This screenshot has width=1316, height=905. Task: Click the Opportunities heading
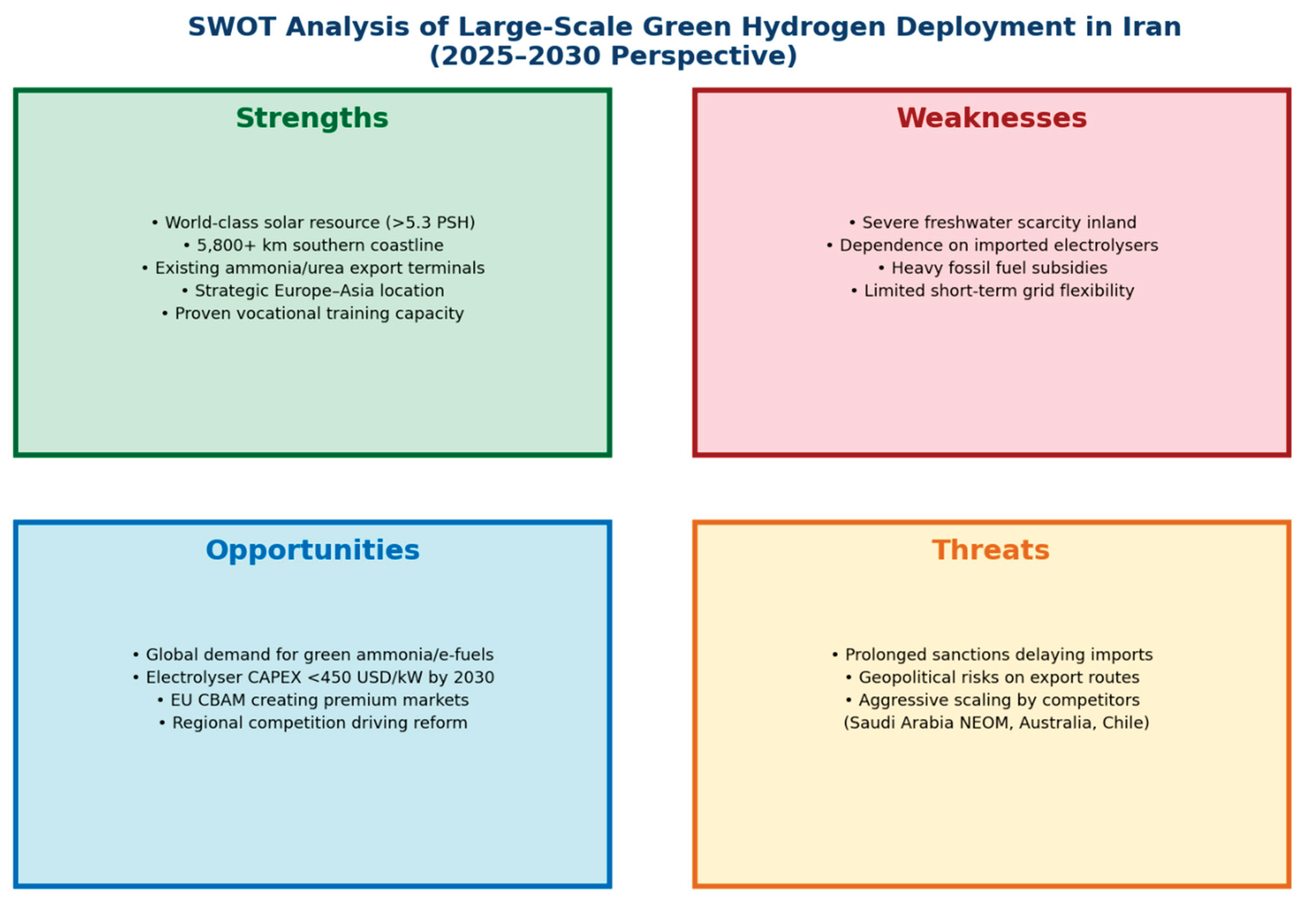[x=312, y=550]
